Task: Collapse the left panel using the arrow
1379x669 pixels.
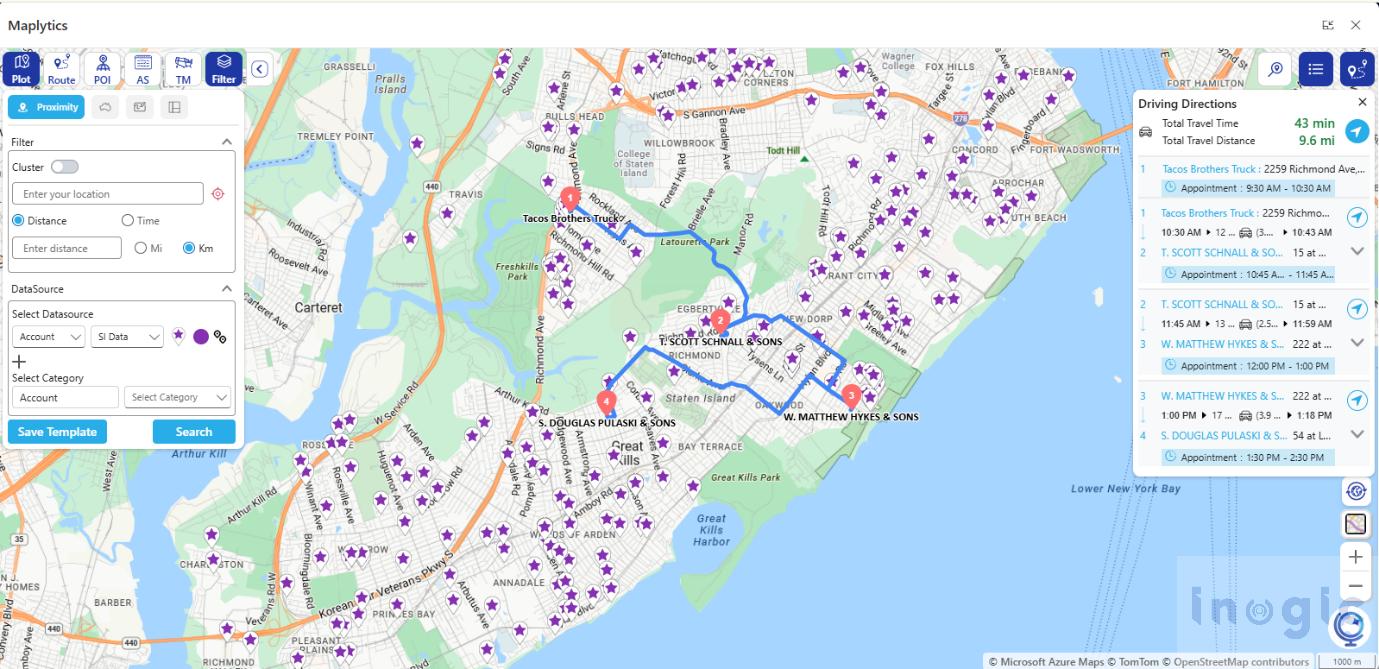Action: tap(259, 69)
